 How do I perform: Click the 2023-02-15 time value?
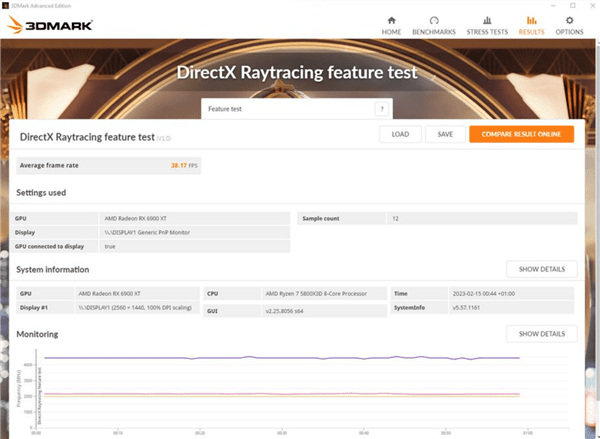tap(484, 294)
